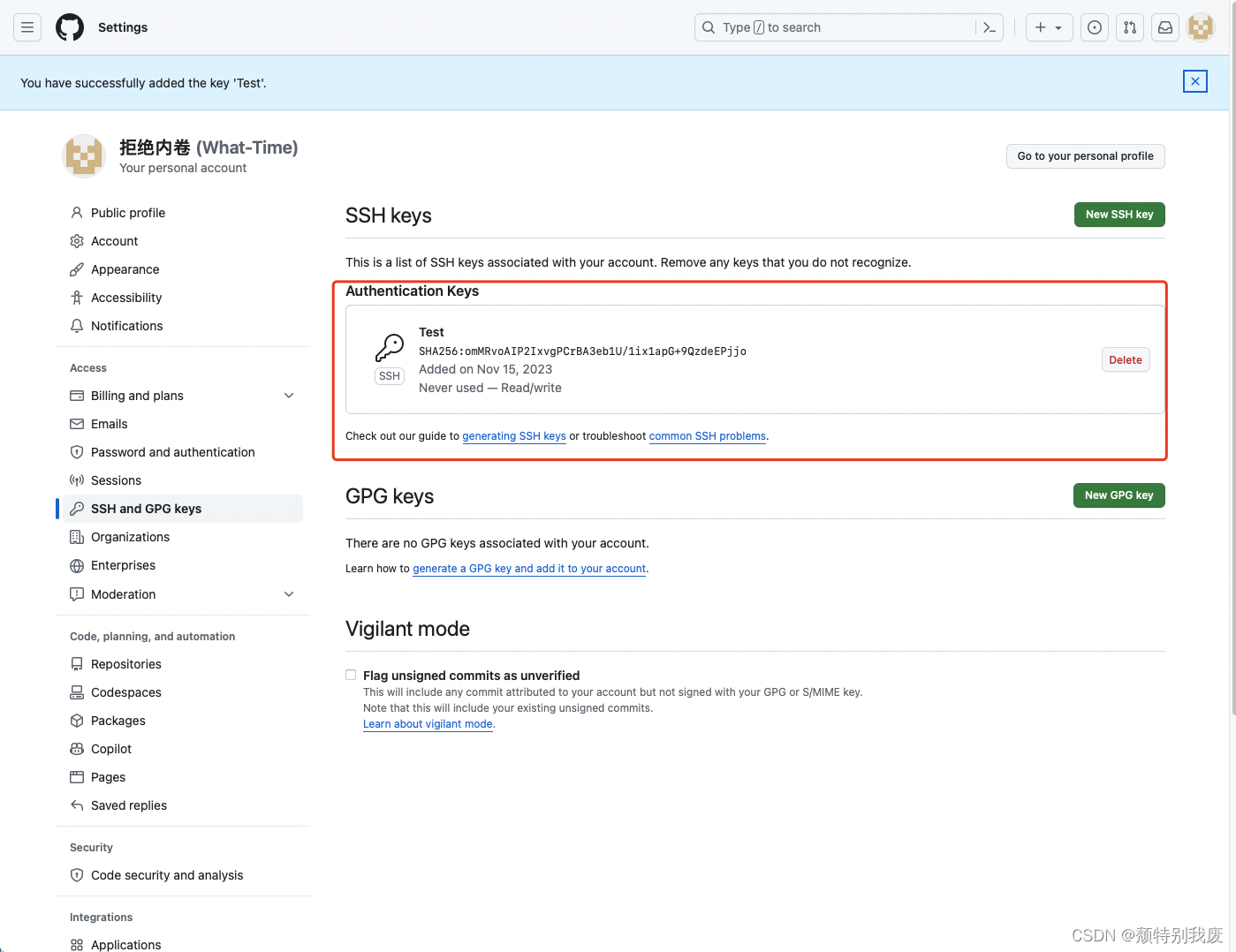Click the GitHub logo

(70, 27)
